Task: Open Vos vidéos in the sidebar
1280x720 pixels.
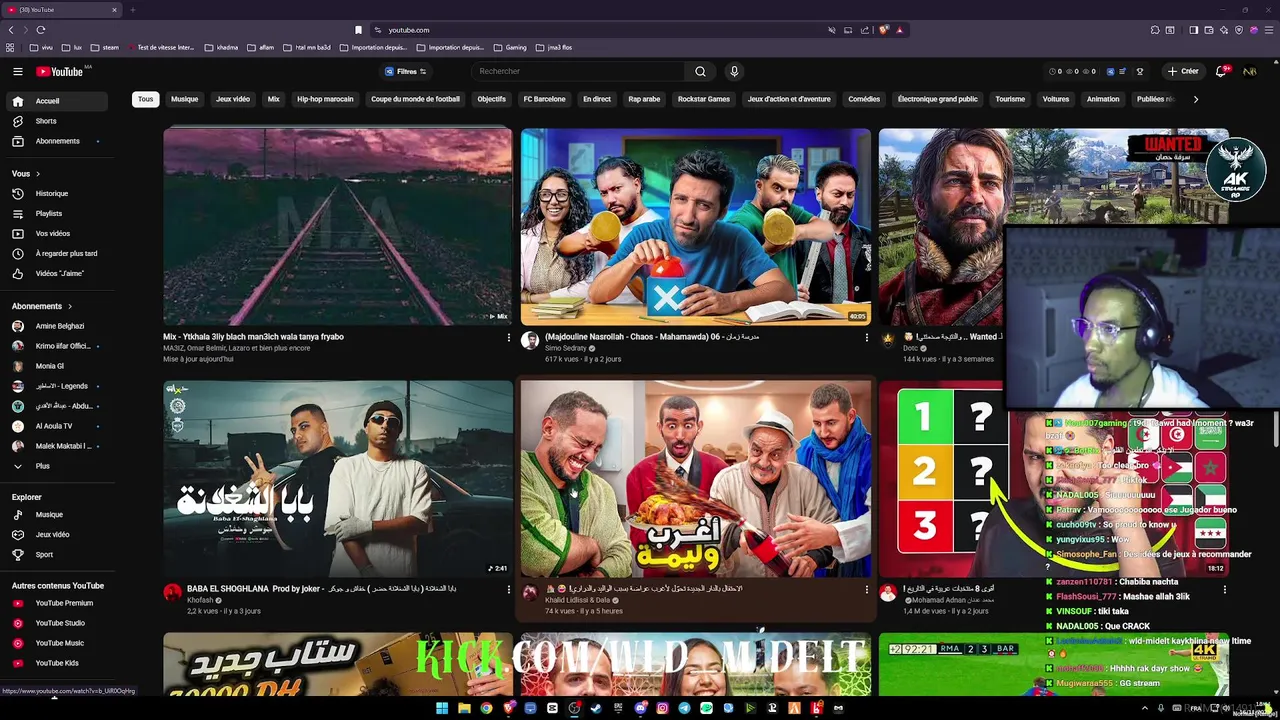Action: coord(55,233)
